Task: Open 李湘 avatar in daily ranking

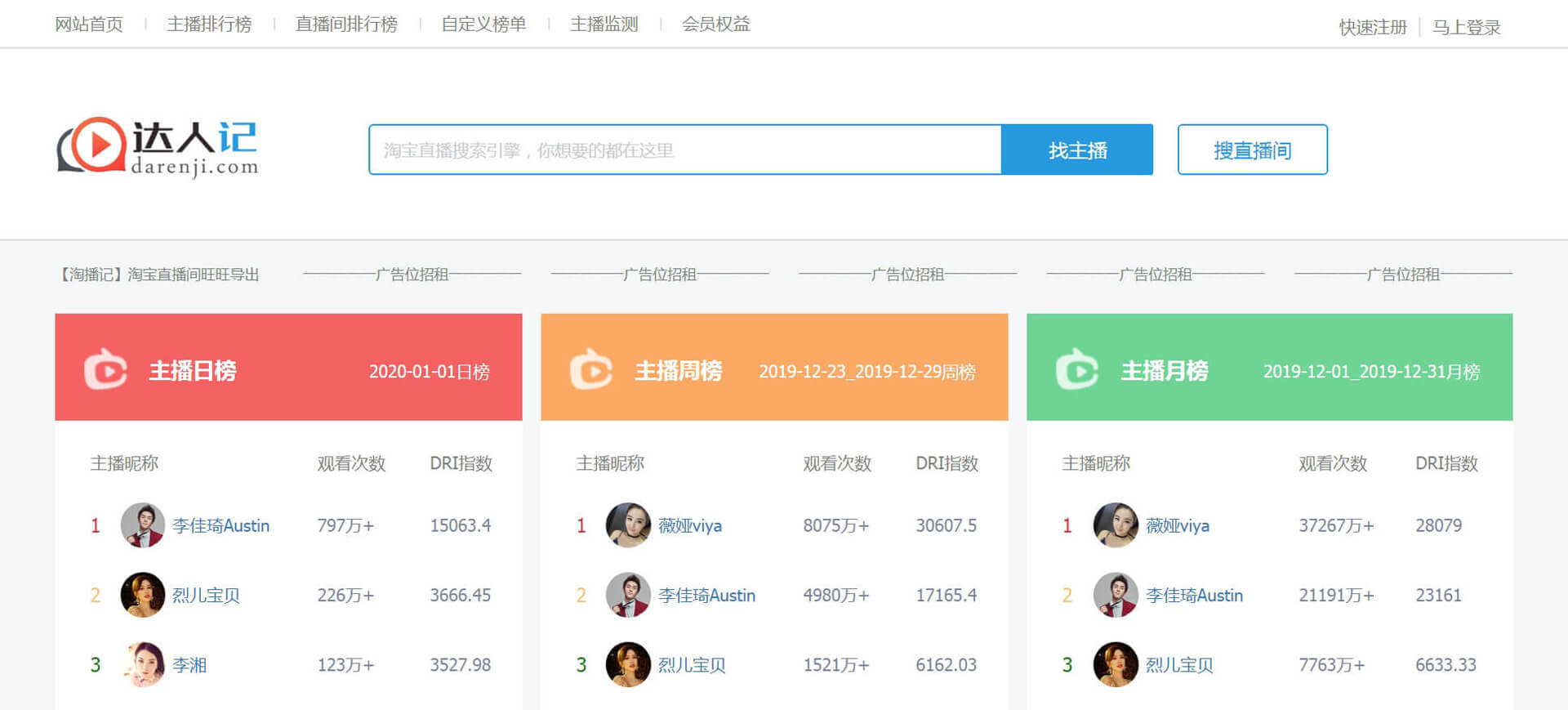Action: click(x=143, y=664)
